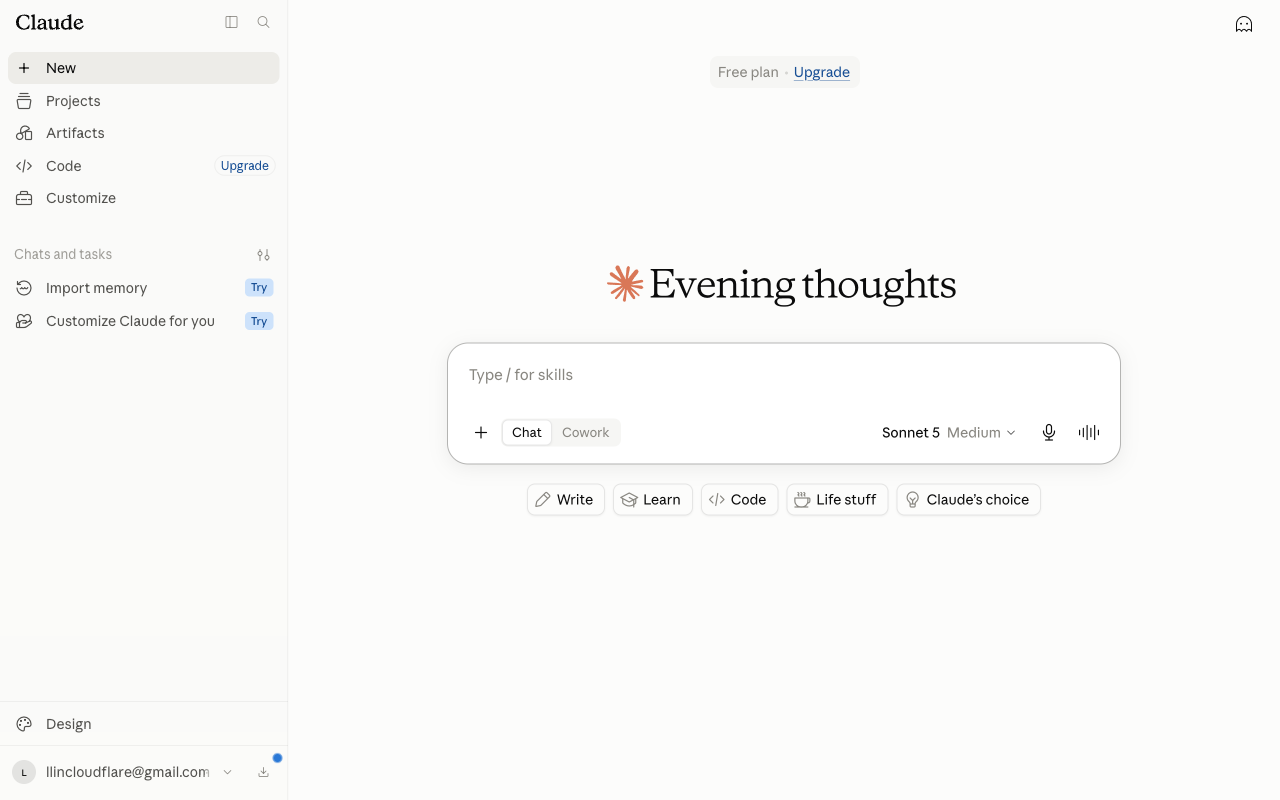Viewport: 1280px width, 800px height.
Task: Click Try badge next to Import memory
Action: pos(259,288)
